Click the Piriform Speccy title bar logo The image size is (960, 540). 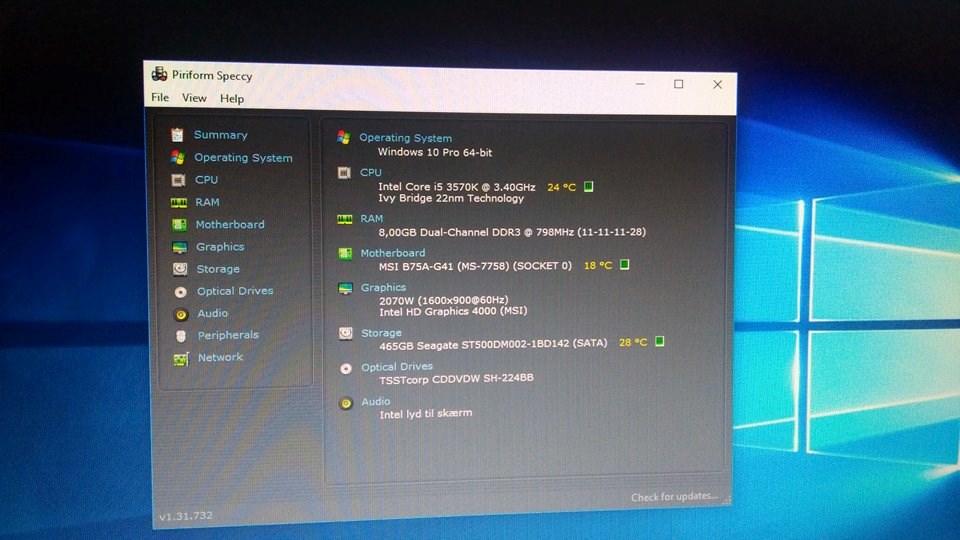pos(159,74)
